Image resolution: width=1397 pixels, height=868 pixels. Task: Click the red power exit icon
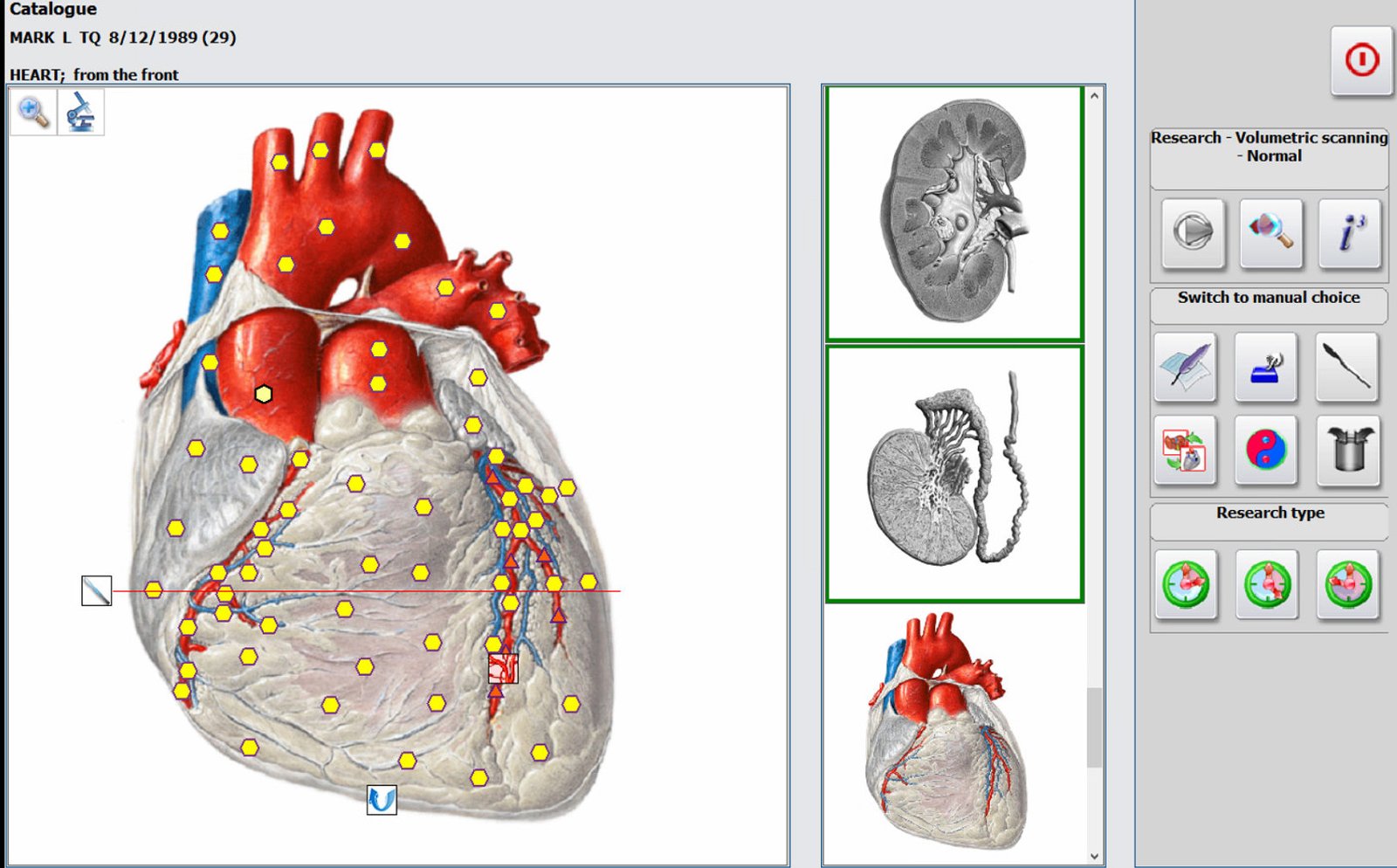1361,60
